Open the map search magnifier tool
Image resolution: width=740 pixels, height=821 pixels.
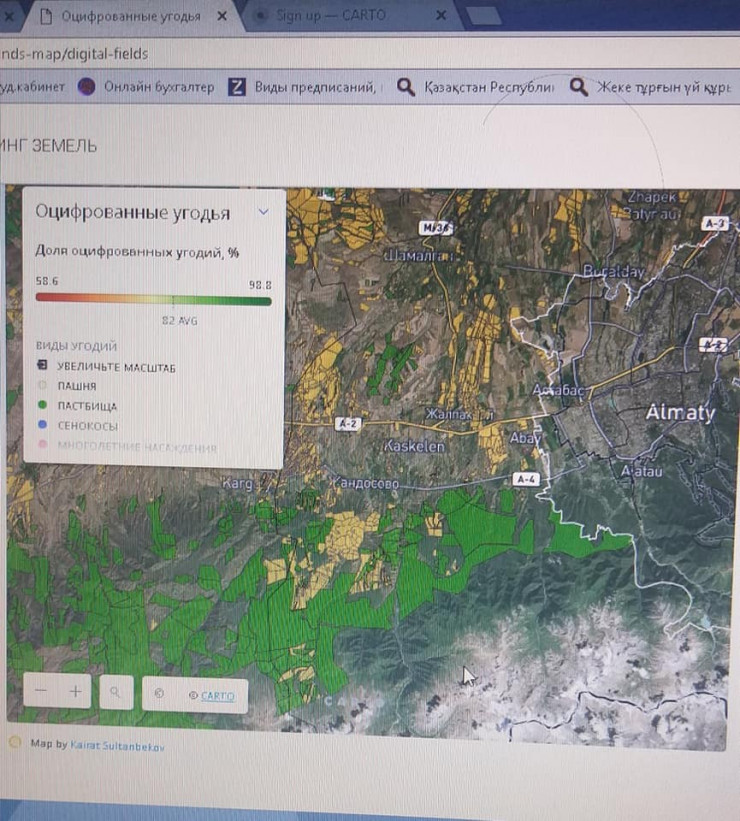tap(116, 692)
